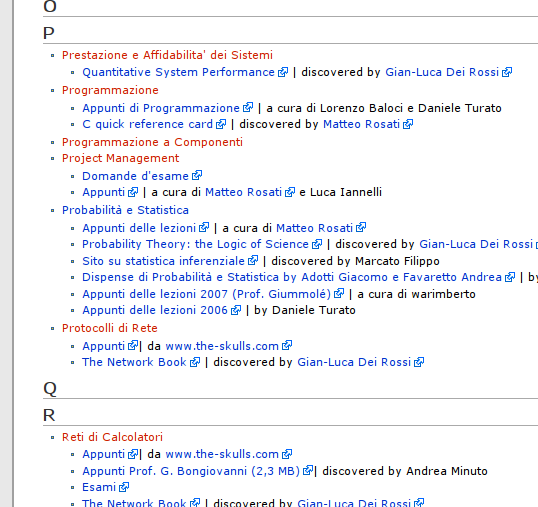The image size is (538, 507).
Task: Open Dispense di Probabilità e Statistica link
Action: pyautogui.click(x=292, y=277)
